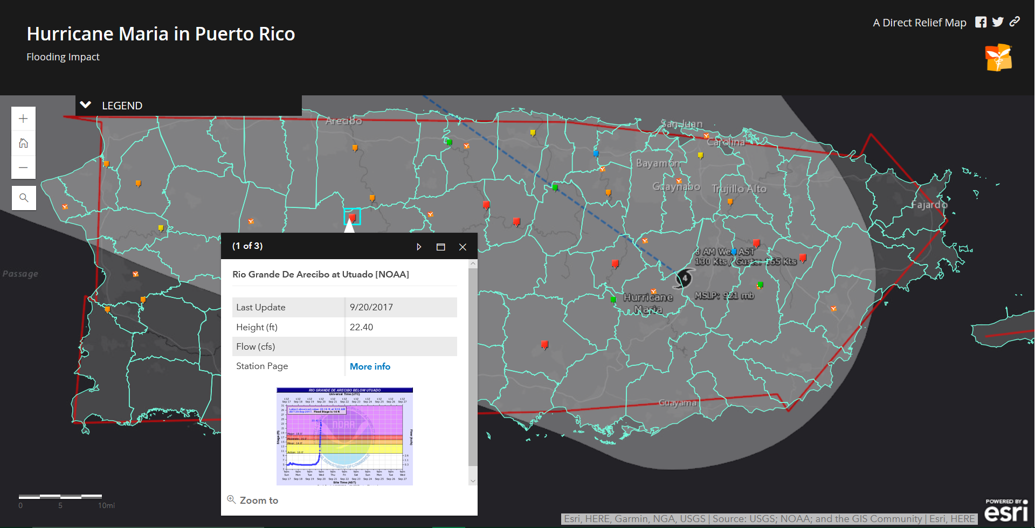Screen dimensions: 1035x529
Task: Open the LEGEND header label
Action: tap(122, 105)
